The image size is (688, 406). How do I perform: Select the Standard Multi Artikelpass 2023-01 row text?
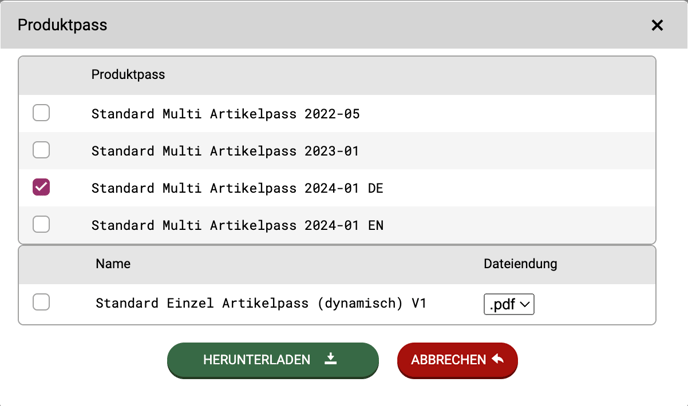pyautogui.click(x=225, y=151)
